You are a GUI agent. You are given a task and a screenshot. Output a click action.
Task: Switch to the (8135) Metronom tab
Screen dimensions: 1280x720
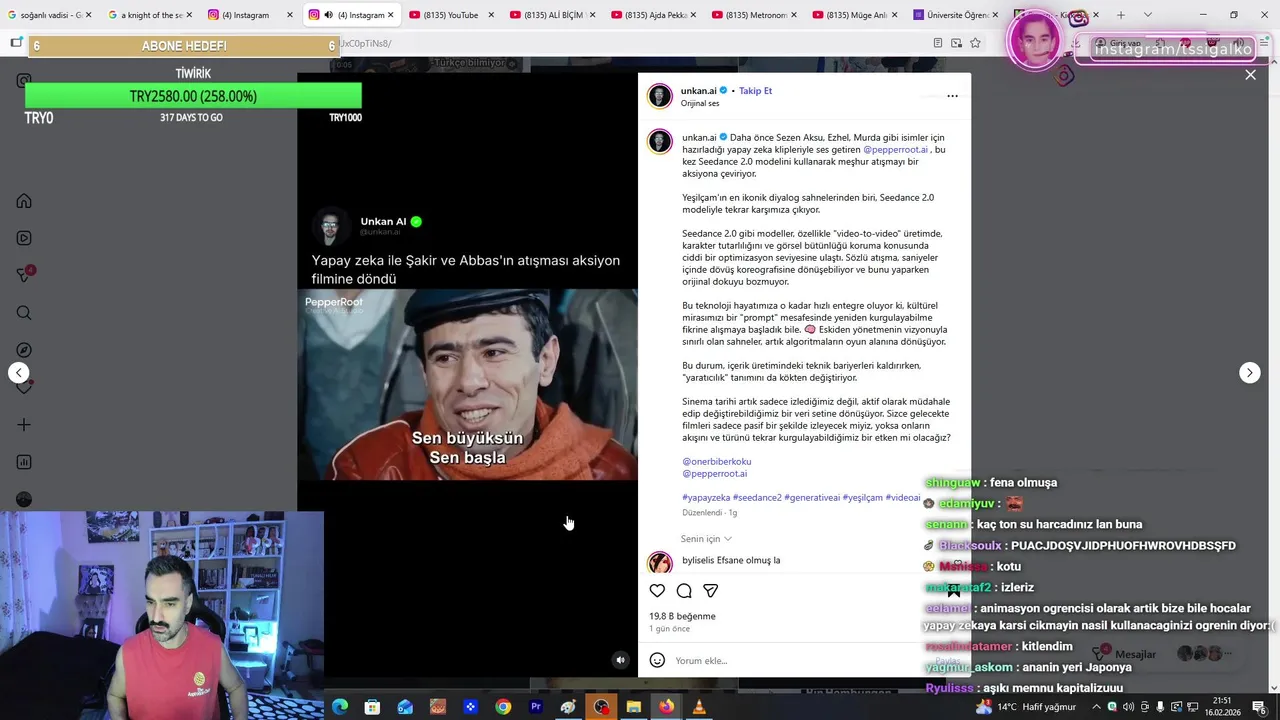coord(754,15)
